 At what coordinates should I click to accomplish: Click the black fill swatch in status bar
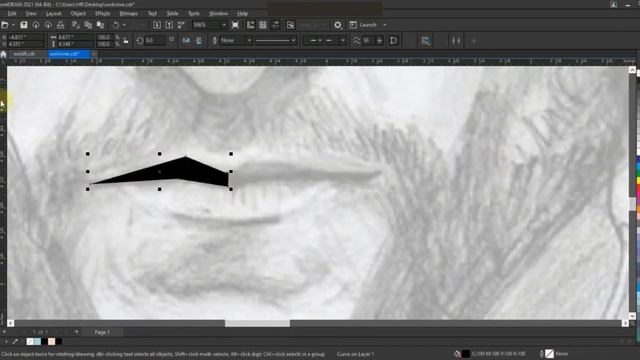click(466, 354)
